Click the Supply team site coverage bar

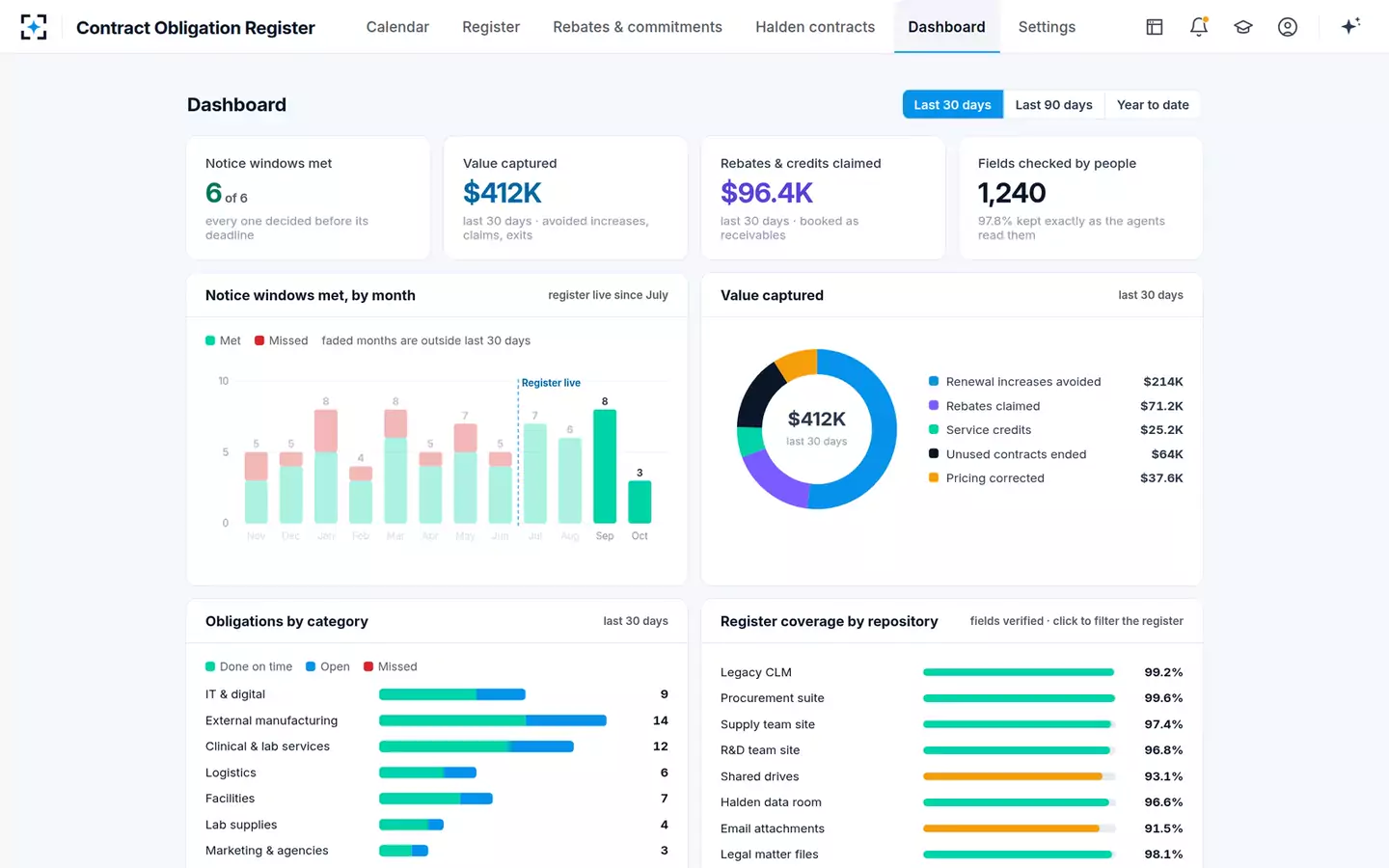[x=1020, y=724]
